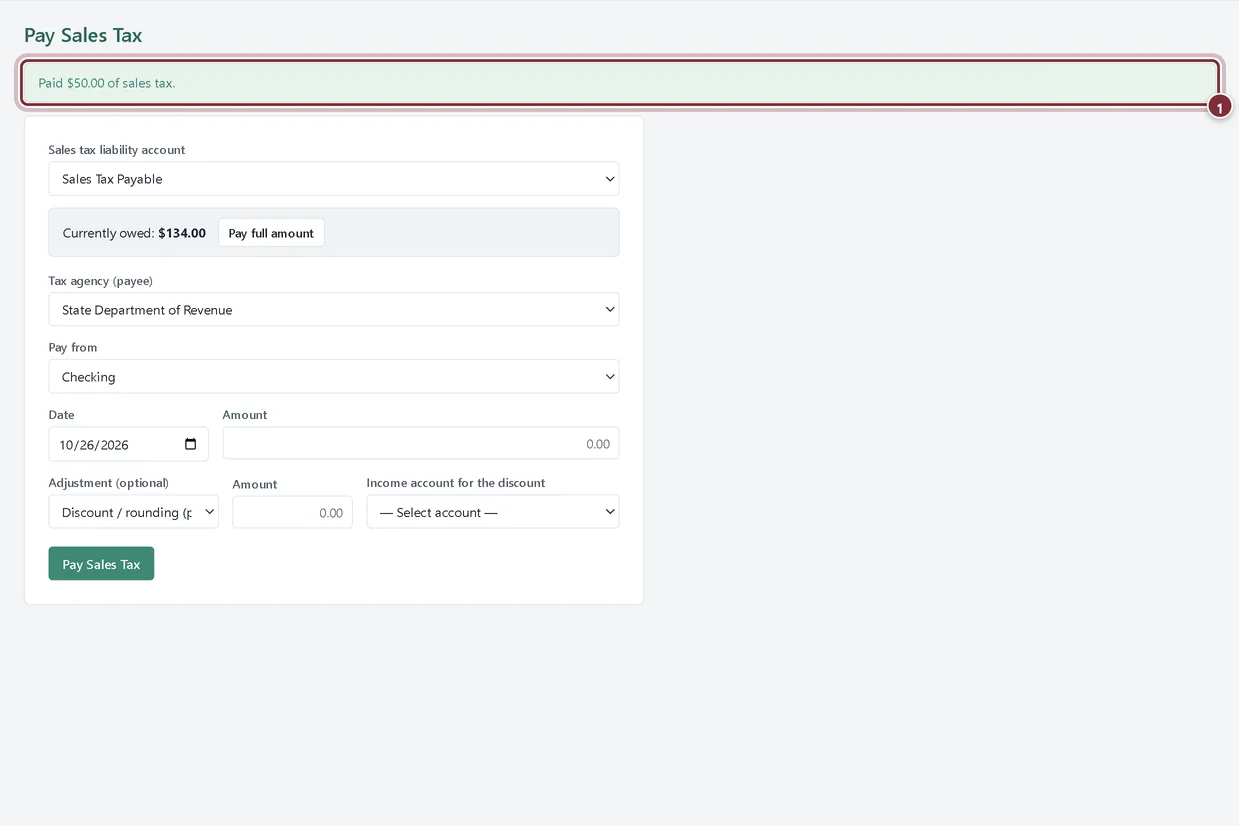Image resolution: width=1239 pixels, height=826 pixels.
Task: Click the Pay Sales Tax page heading
Action: pyautogui.click(x=83, y=35)
